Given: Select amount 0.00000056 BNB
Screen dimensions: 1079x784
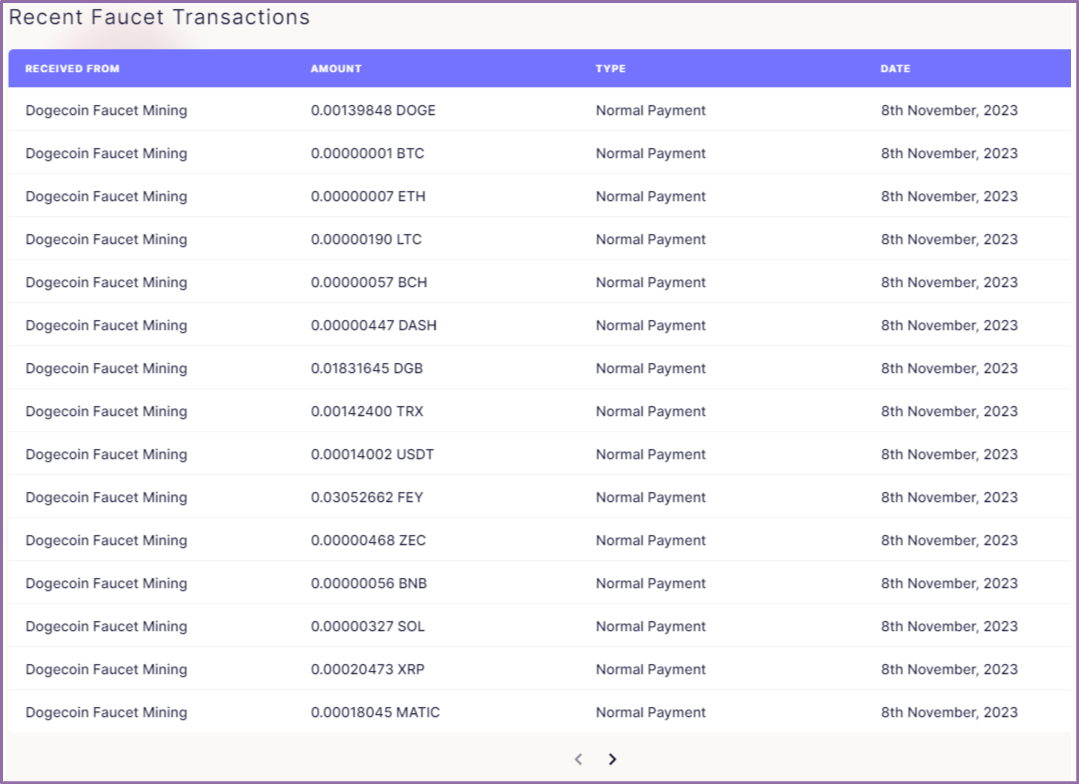Looking at the screenshot, I should [x=369, y=584].
